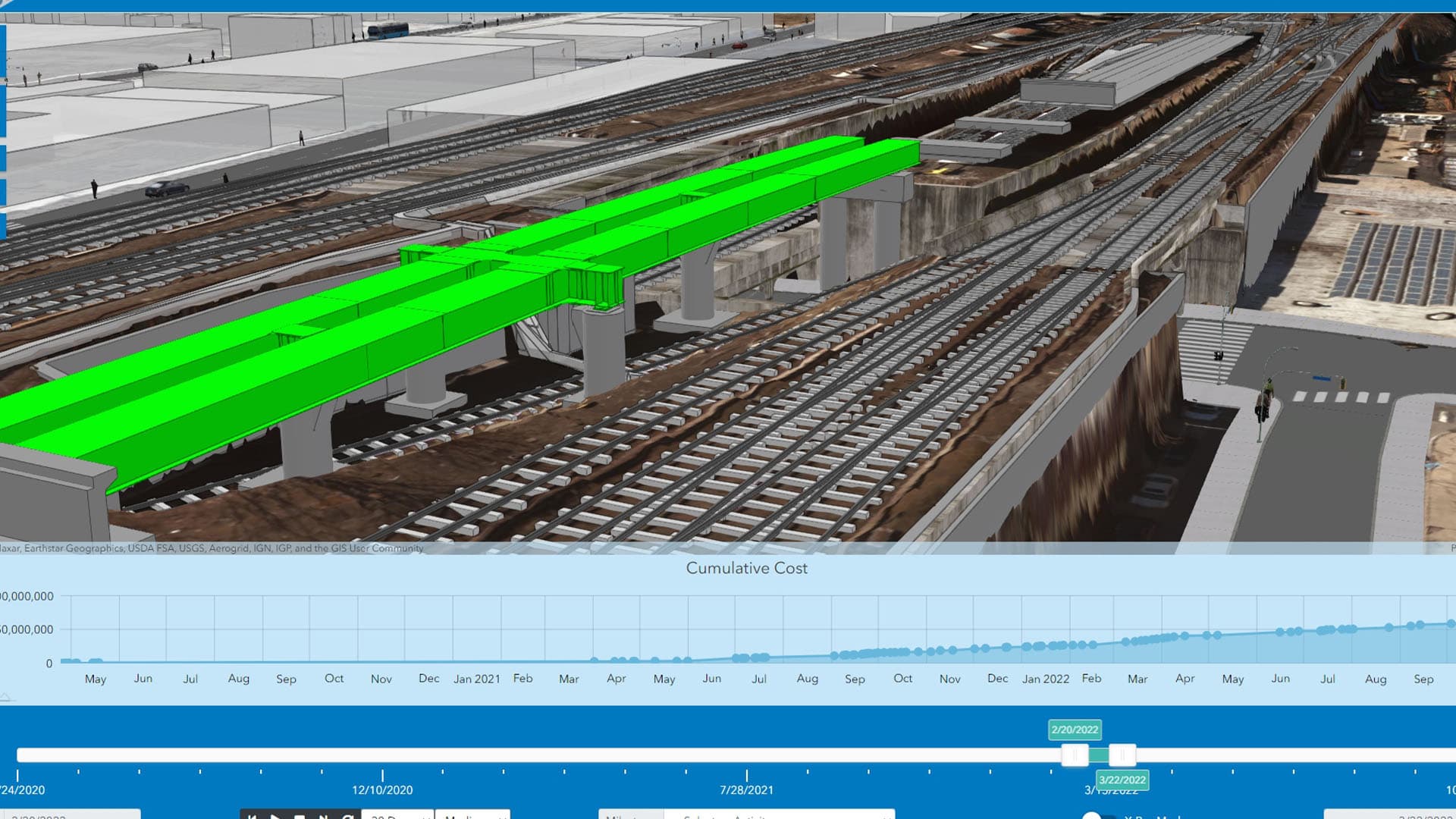Screen dimensions: 1456x819
Task: Toggle the X-Ray Mode switch
Action: click(1097, 816)
